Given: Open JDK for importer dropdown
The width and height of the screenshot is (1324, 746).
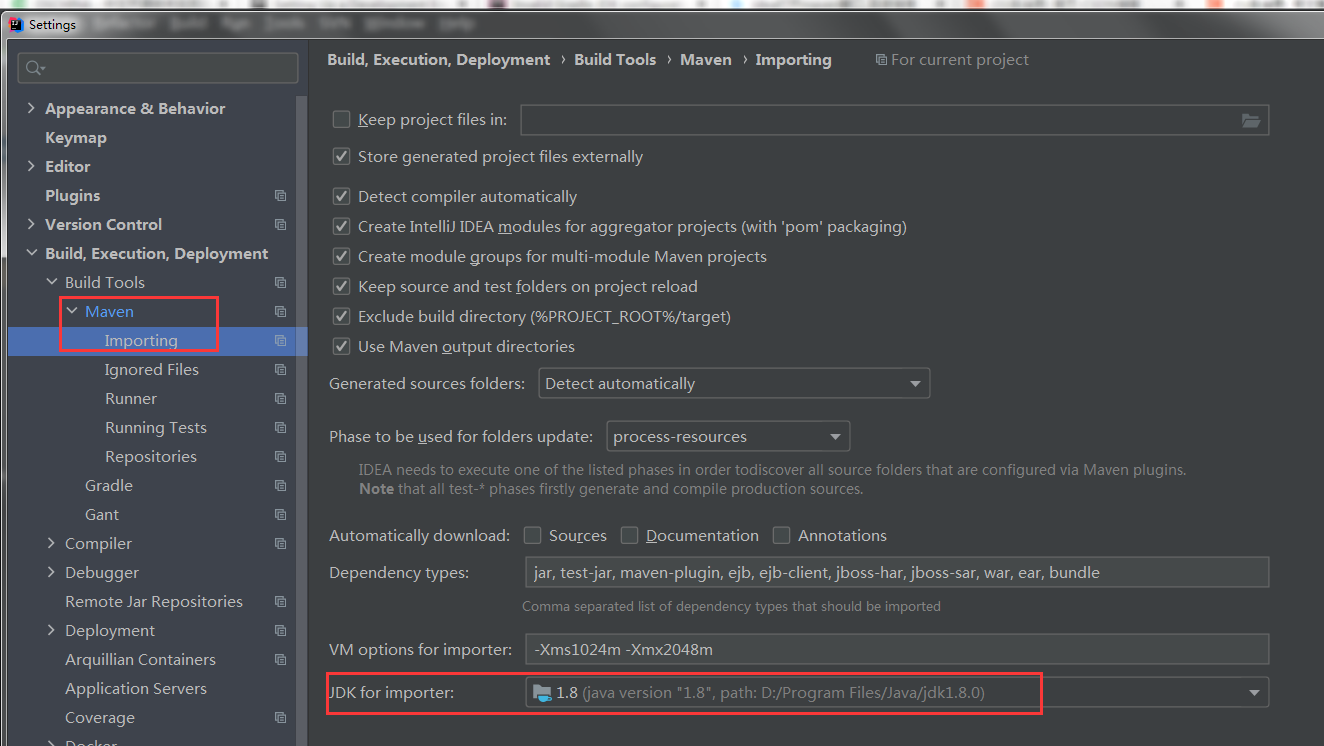Looking at the screenshot, I should click(897, 692).
